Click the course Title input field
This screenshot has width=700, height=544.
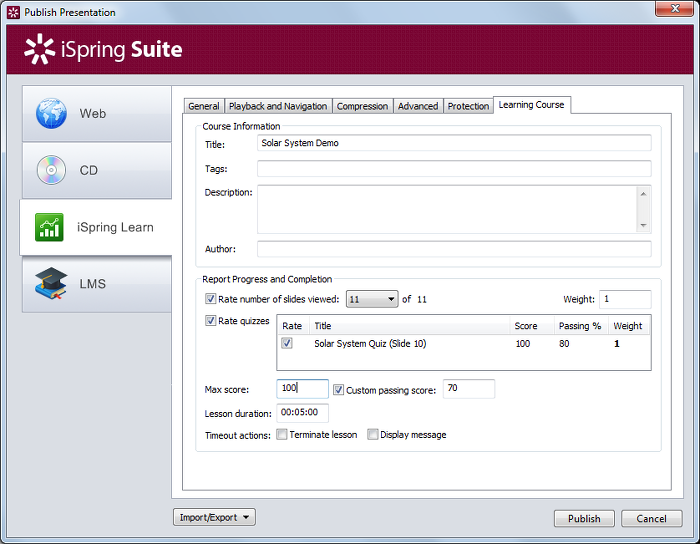tap(454, 143)
